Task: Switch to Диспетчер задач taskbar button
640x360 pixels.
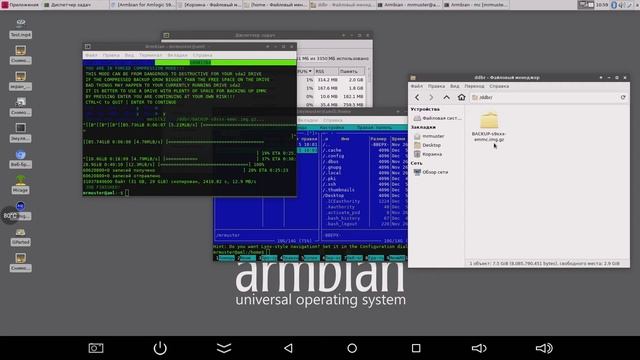Action: pyautogui.click(x=76, y=5)
